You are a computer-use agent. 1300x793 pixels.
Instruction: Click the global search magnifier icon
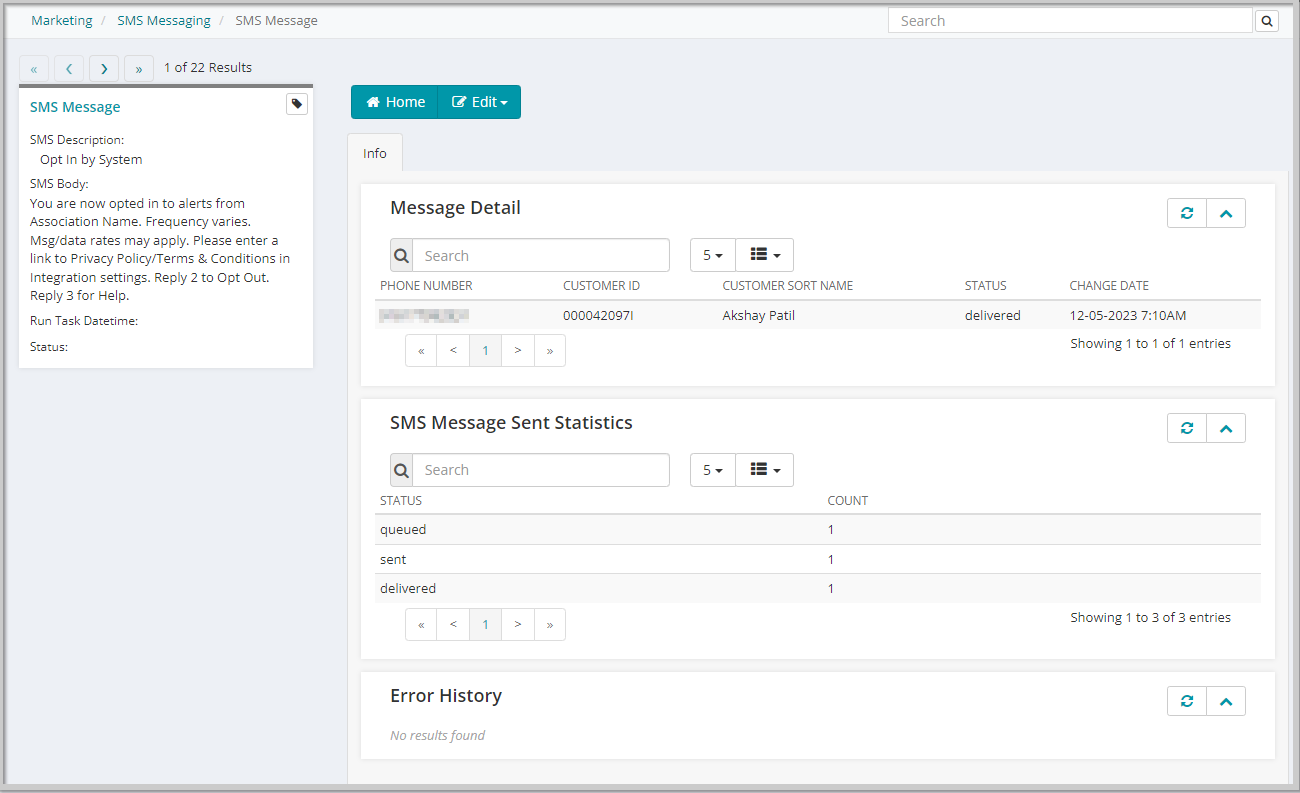(x=1266, y=20)
